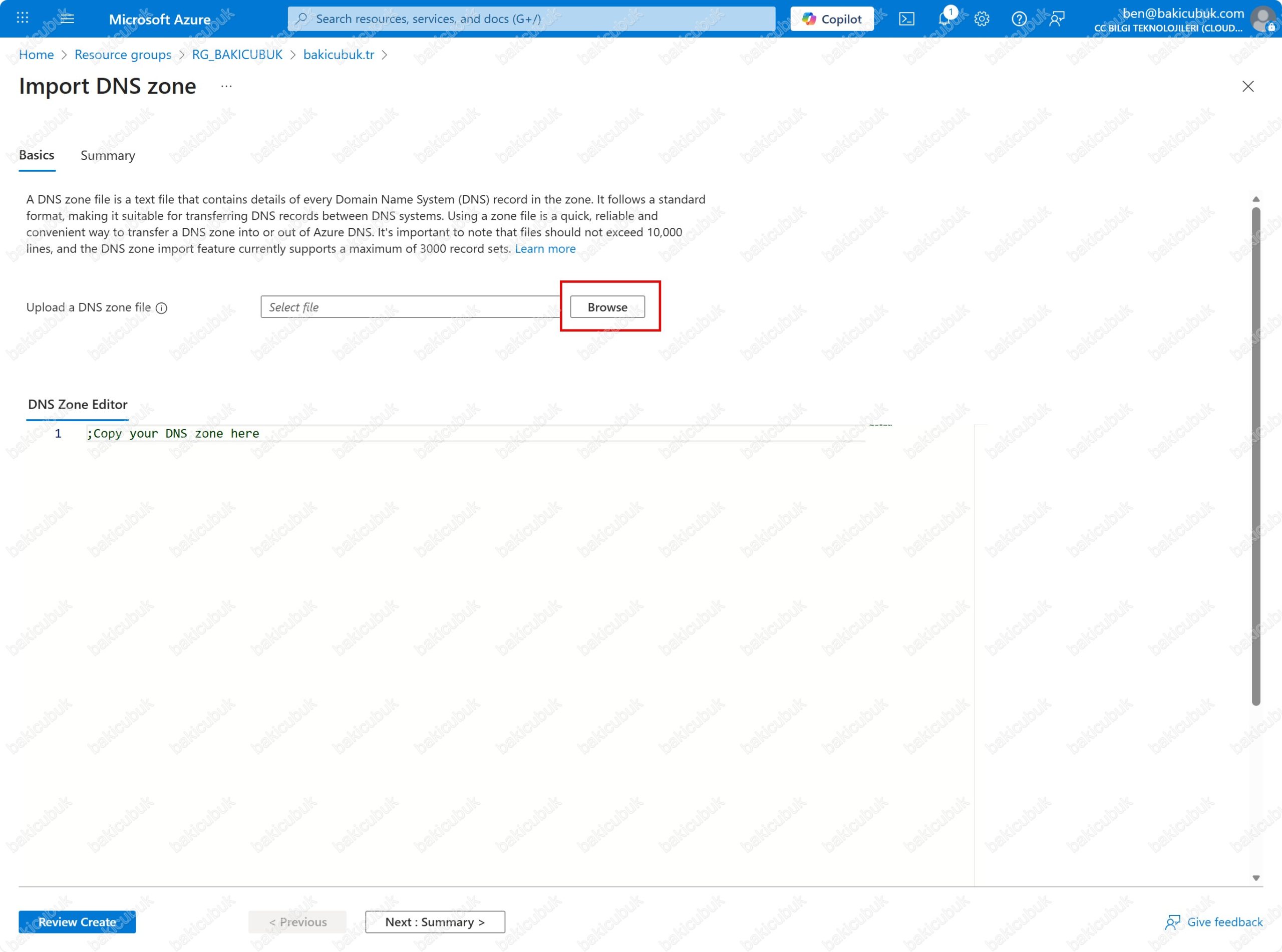Screen dimensions: 1282x952
Task: Click the top bar feedback person icon
Action: click(x=1056, y=19)
